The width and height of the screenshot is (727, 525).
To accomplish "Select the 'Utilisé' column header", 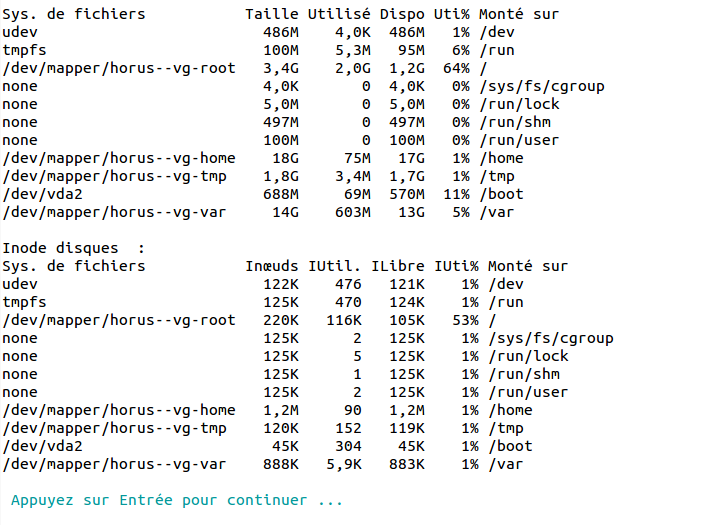I will coord(339,14).
